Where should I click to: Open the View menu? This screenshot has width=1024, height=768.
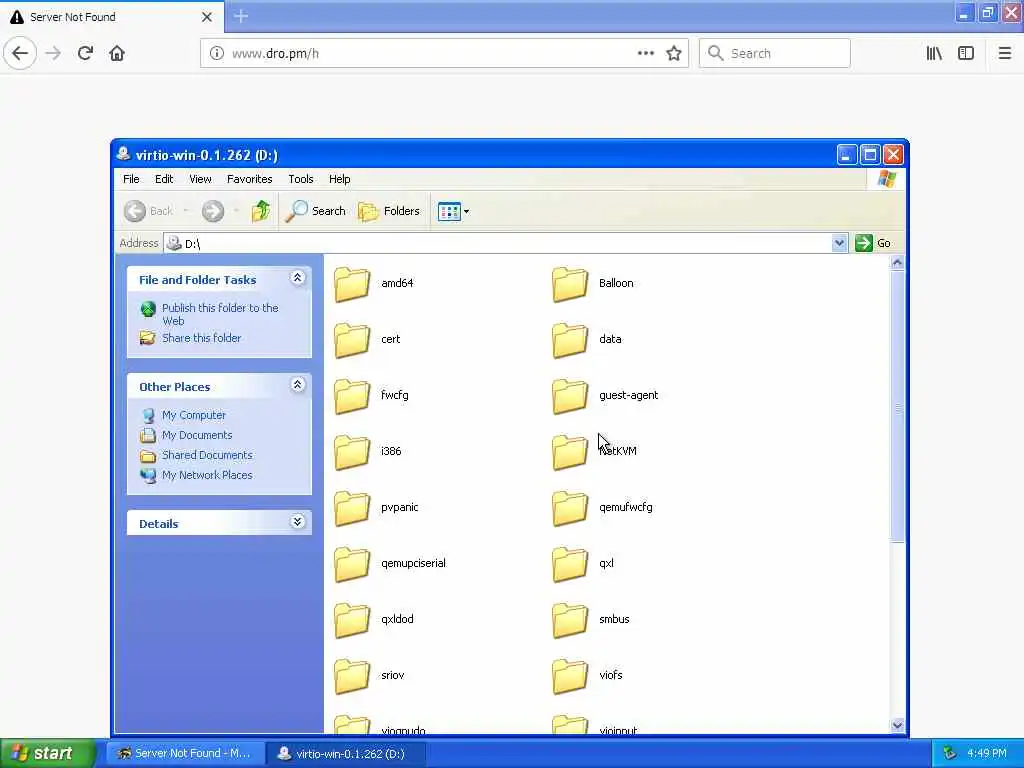pyautogui.click(x=200, y=179)
